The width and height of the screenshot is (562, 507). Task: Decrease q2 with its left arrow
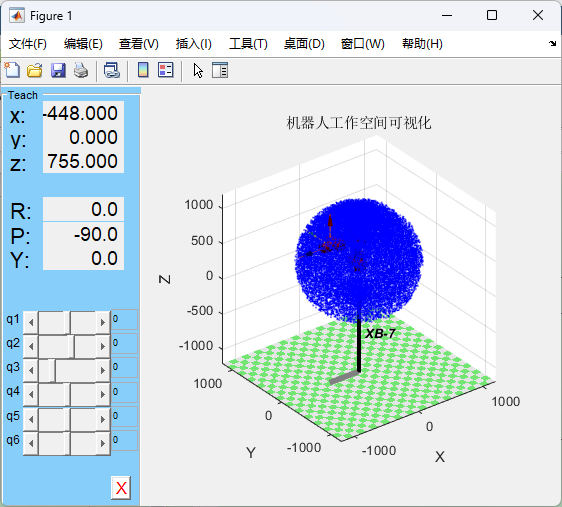tap(31, 346)
